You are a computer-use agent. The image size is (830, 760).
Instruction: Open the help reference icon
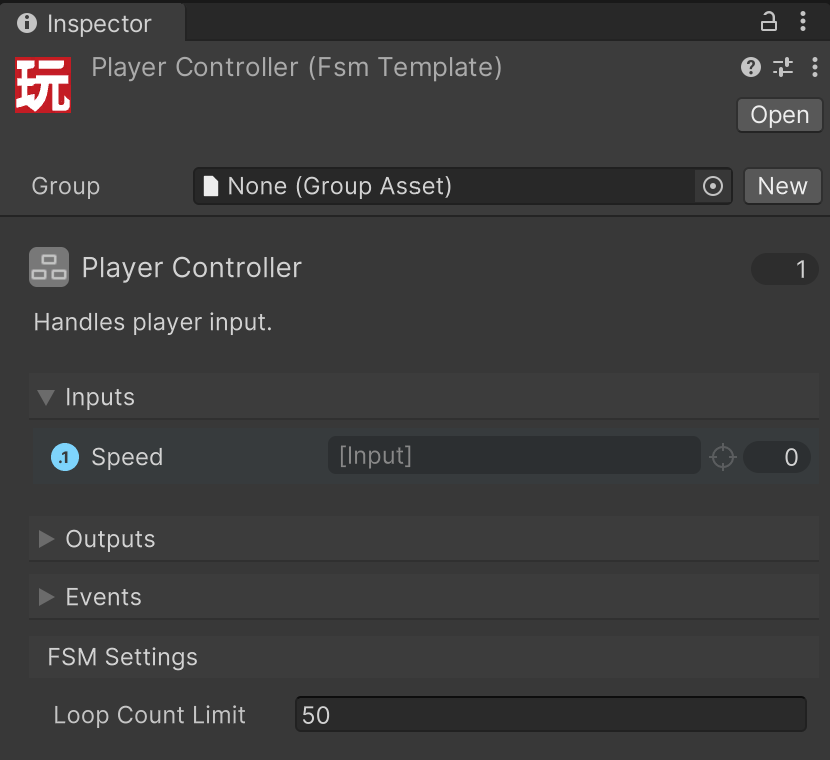click(x=751, y=67)
